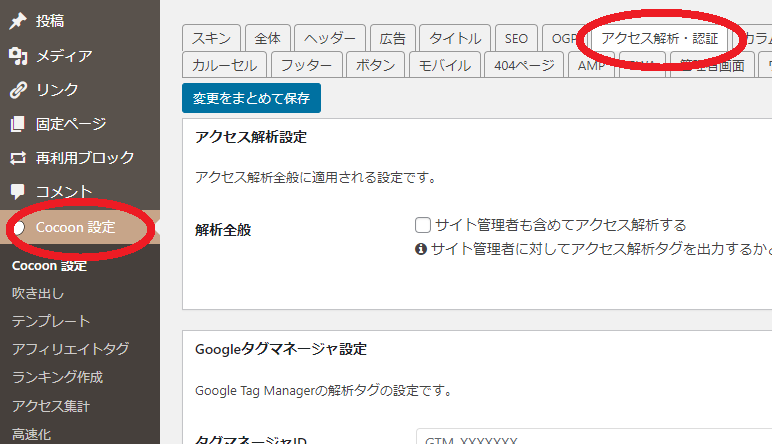Open the アフィリエイトタグ submenu link

[70, 349]
